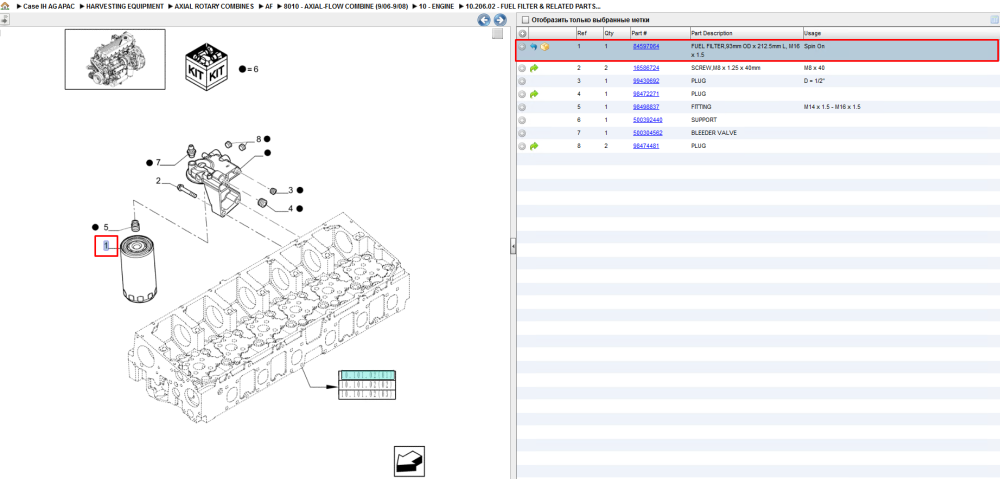Select callout 8 in the diagram
The width and height of the screenshot is (1000, 479).
[x=259, y=138]
